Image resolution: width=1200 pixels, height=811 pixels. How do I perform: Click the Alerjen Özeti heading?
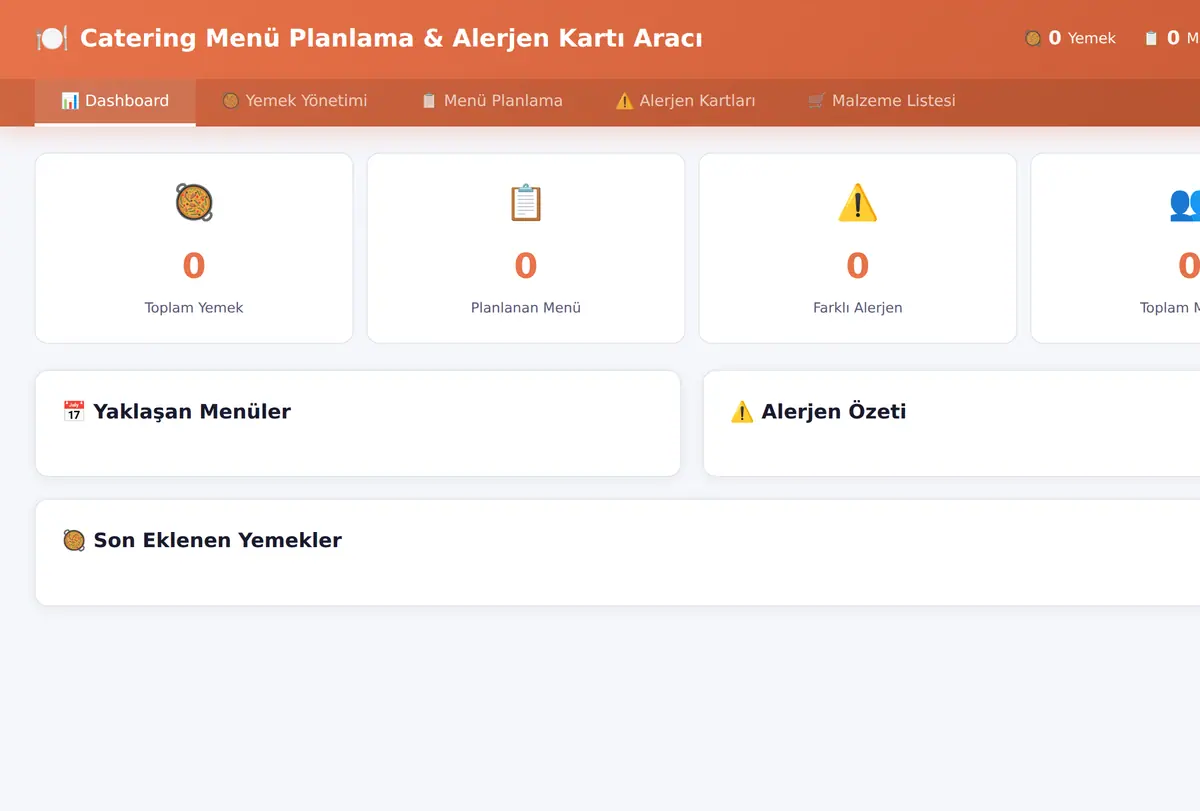point(834,411)
